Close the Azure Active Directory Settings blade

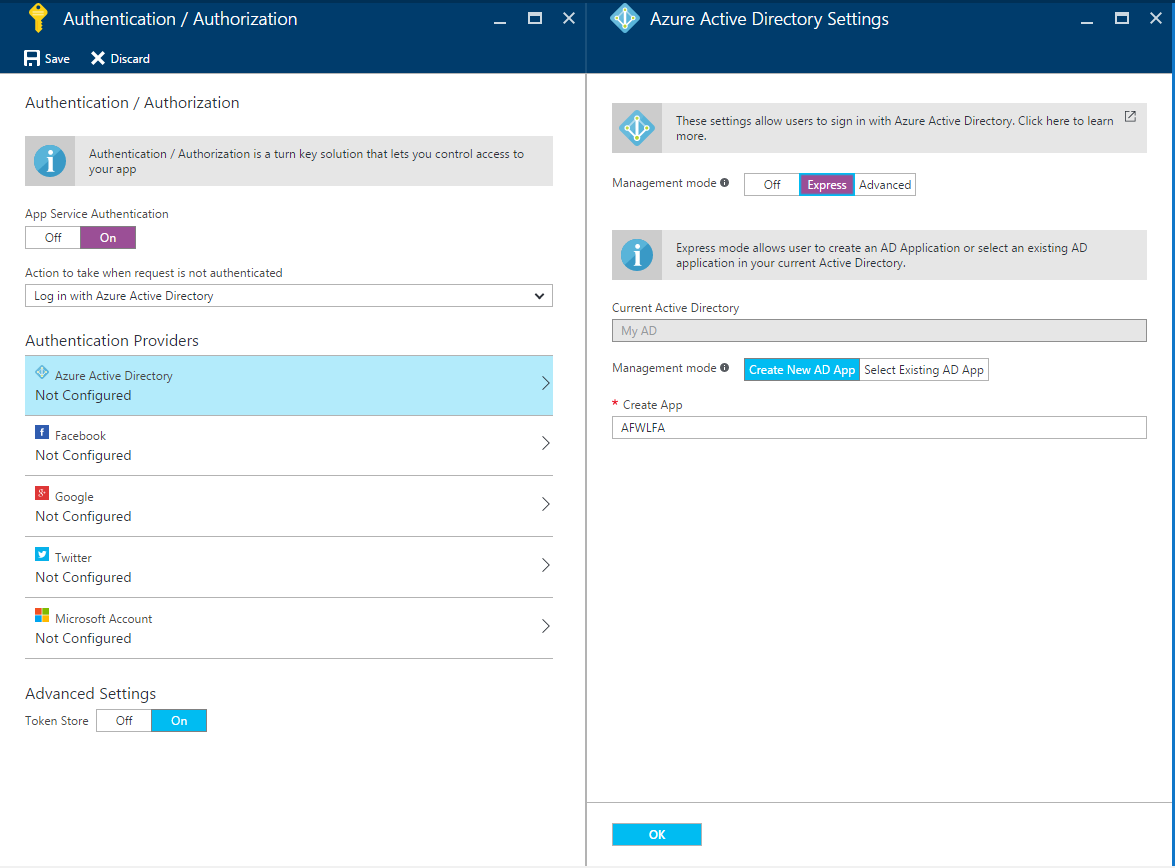click(1156, 18)
